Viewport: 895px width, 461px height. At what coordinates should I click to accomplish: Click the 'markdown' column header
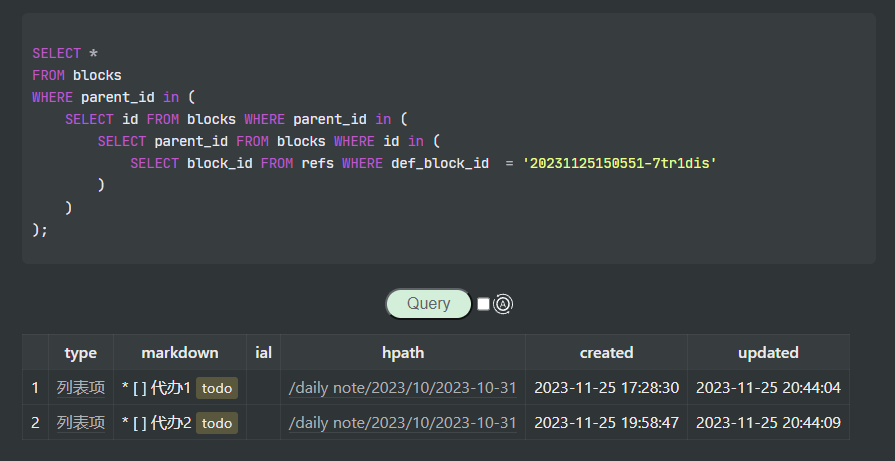point(180,352)
